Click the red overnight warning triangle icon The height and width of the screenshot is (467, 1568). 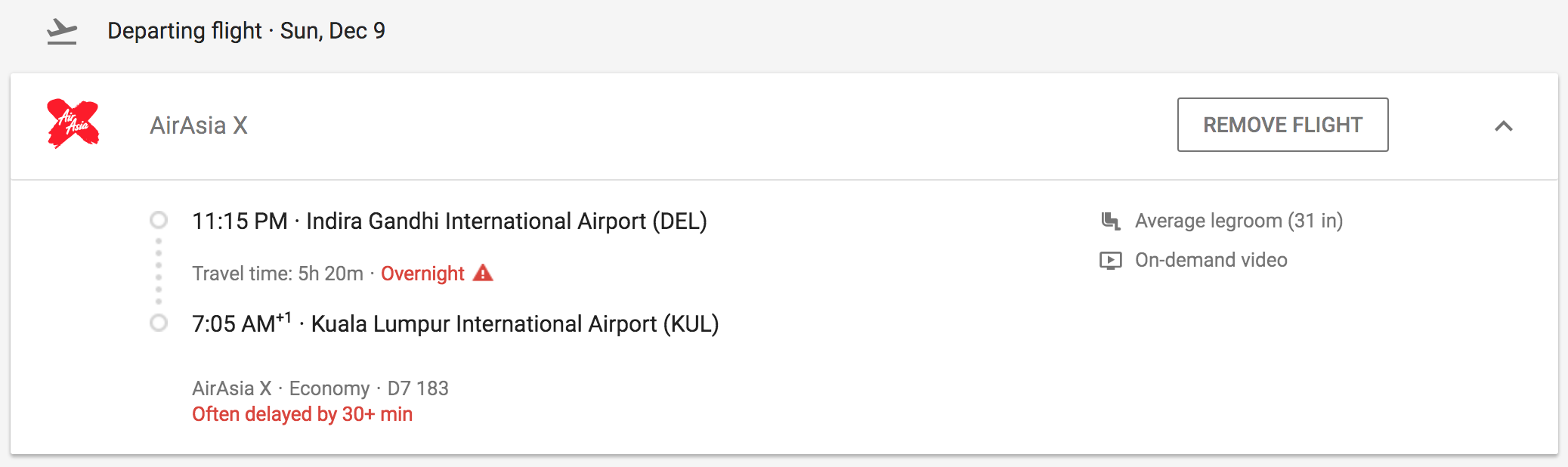(483, 273)
